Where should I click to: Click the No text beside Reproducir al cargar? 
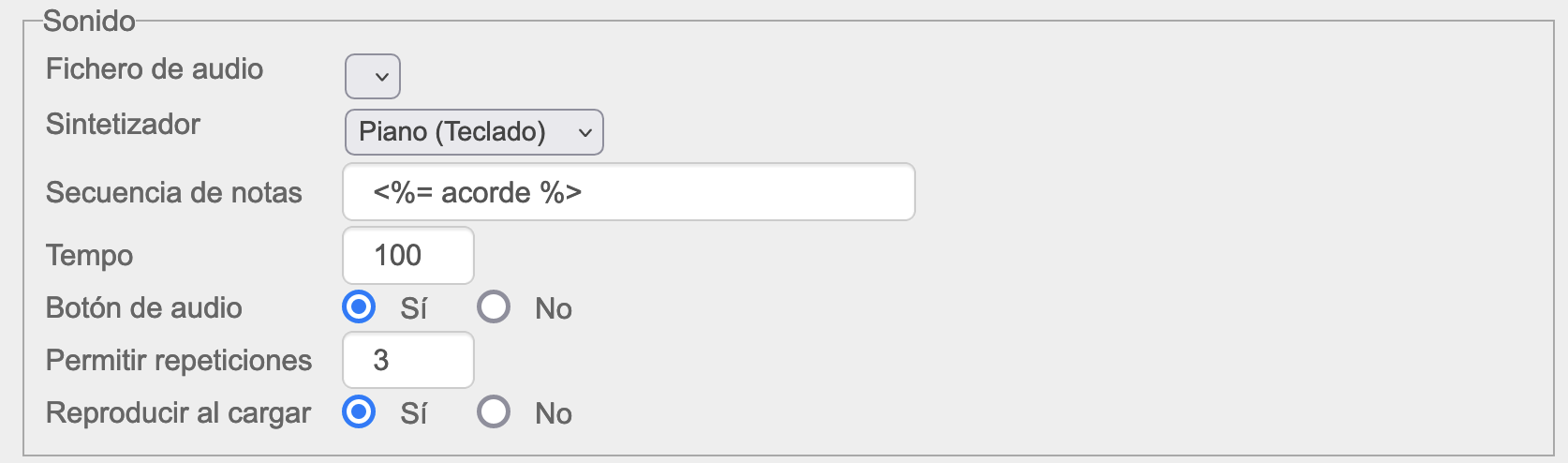pos(554,413)
